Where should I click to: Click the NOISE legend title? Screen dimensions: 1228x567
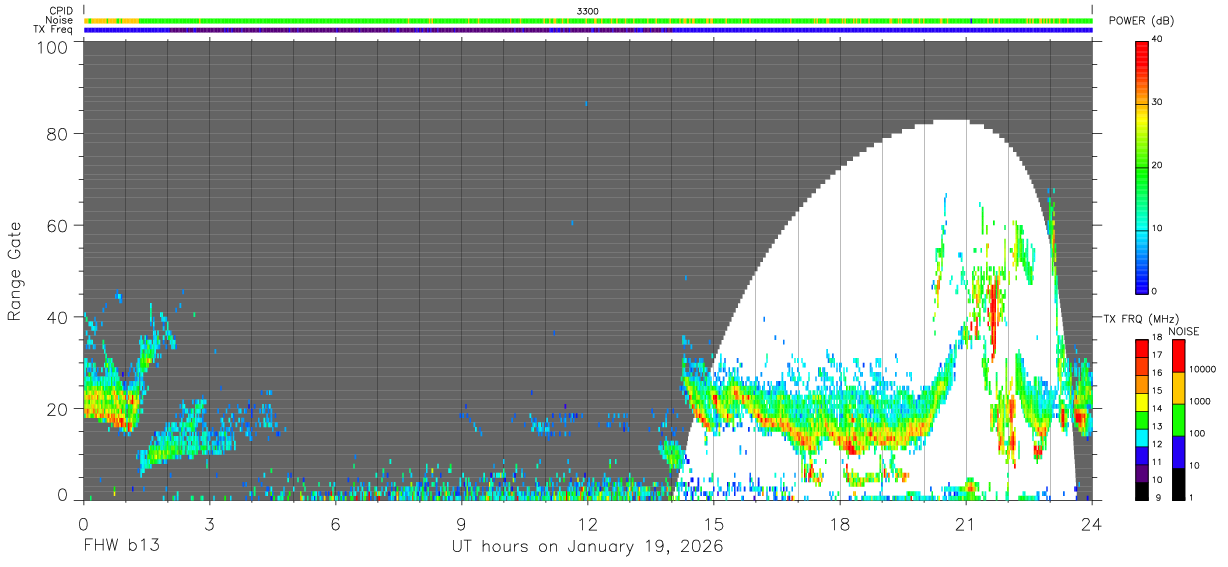tap(1183, 331)
